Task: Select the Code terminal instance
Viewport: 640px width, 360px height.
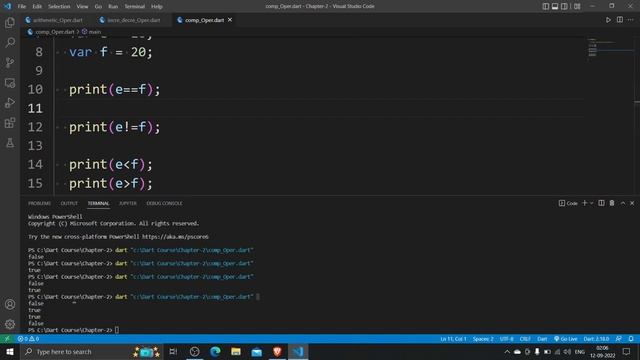Action: pyautogui.click(x=568, y=203)
